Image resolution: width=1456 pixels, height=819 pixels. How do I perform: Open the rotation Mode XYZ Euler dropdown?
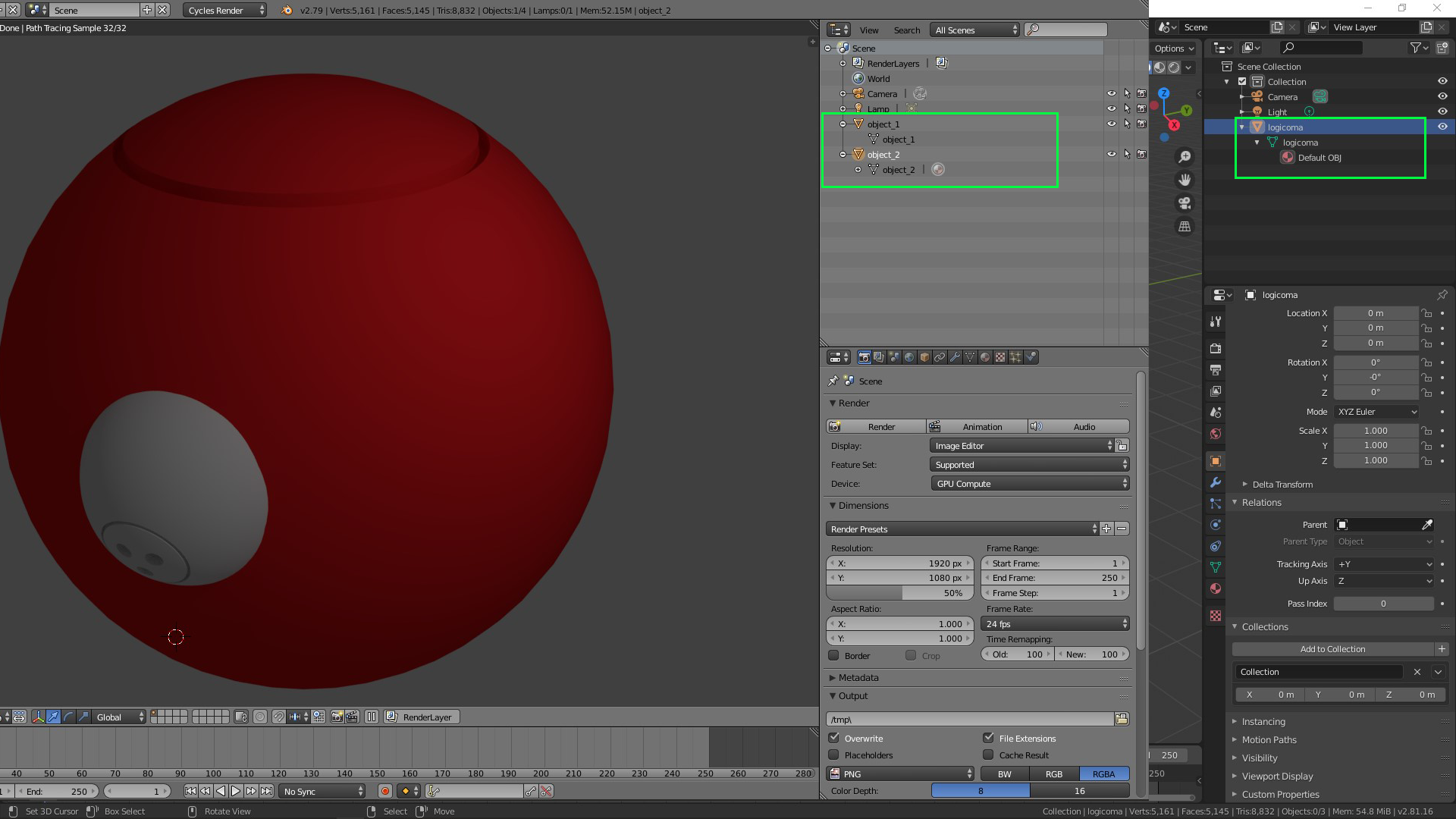point(1376,412)
